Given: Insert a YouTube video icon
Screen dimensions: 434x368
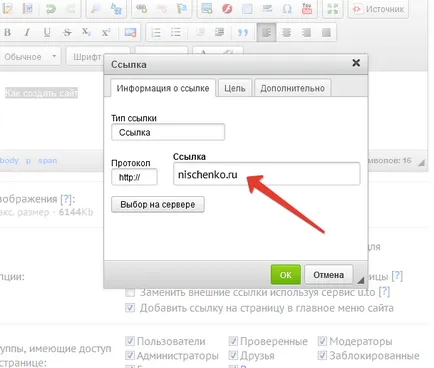Looking at the screenshot, I should (x=307, y=9).
